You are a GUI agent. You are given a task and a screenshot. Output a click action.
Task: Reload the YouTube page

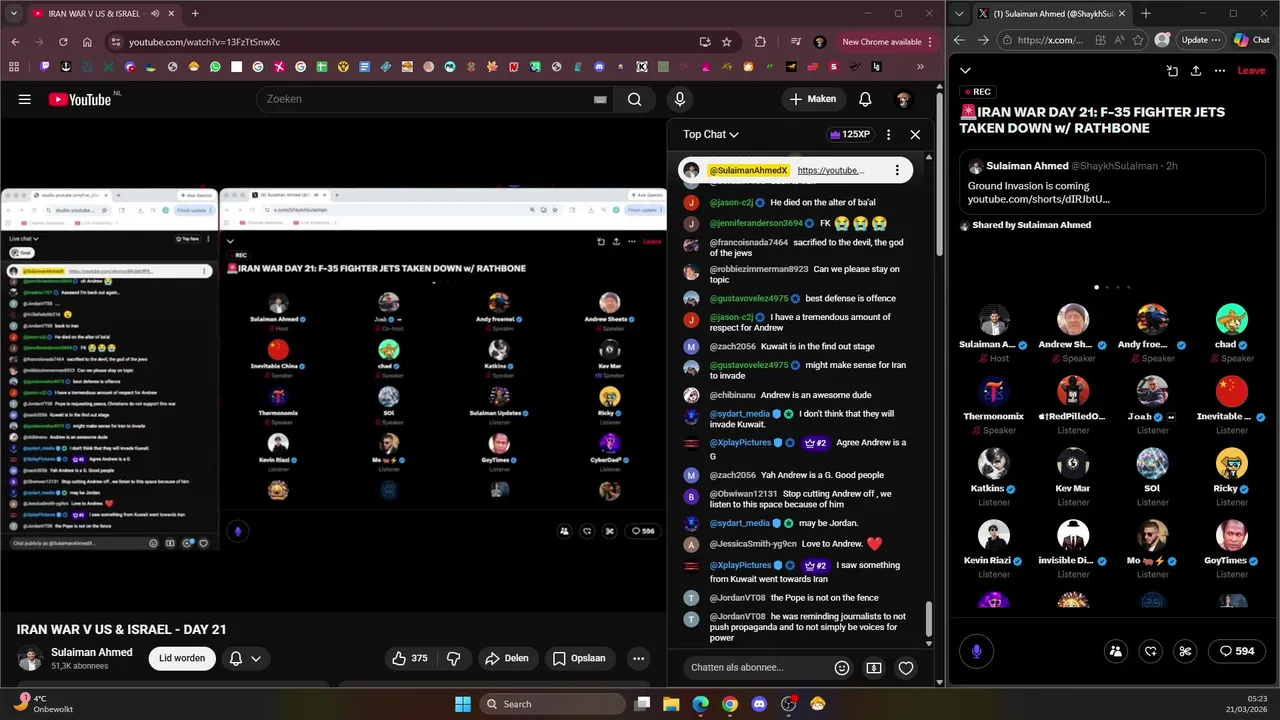click(63, 42)
